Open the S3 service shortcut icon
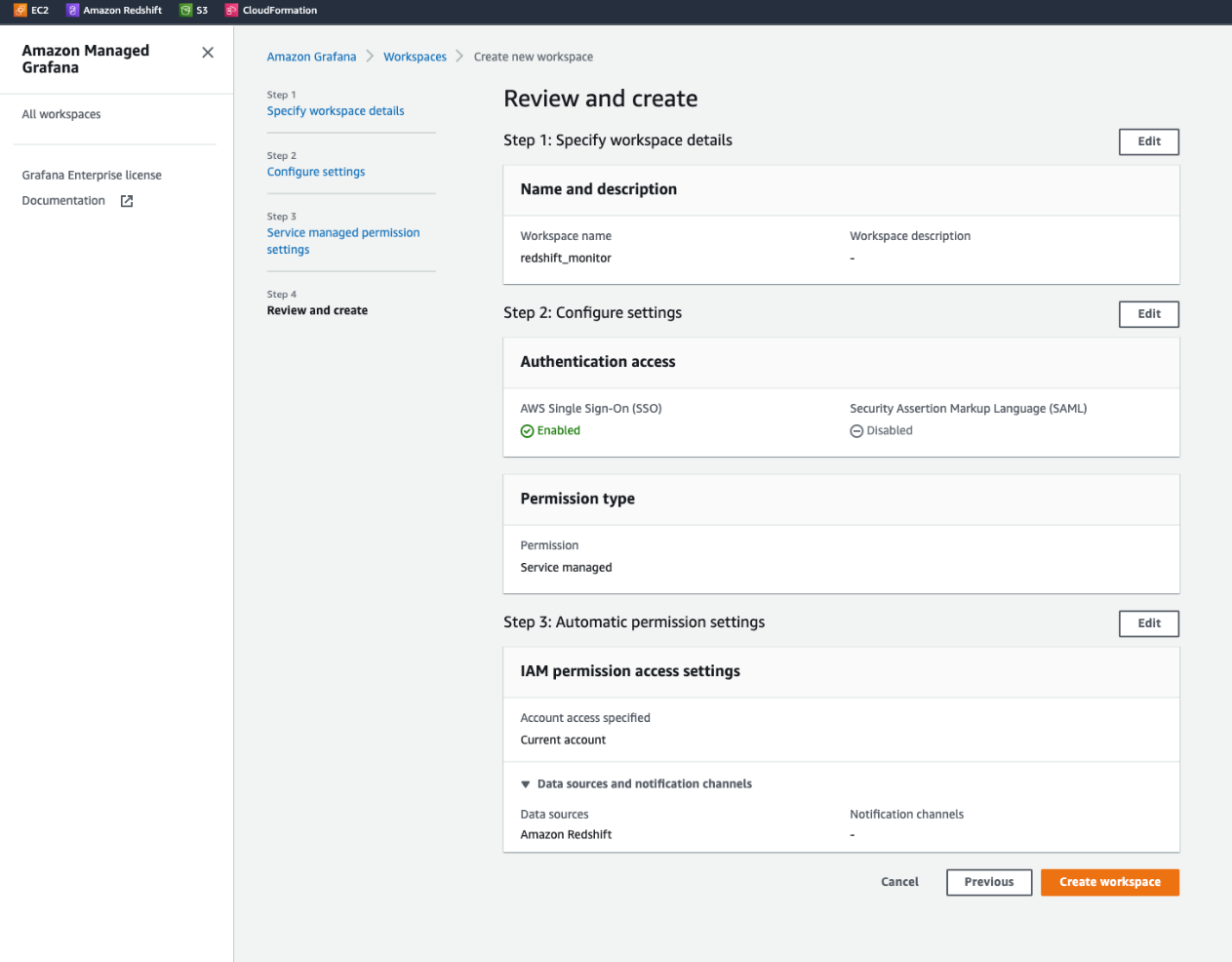Viewport: 1232px width, 962px height. pyautogui.click(x=185, y=10)
